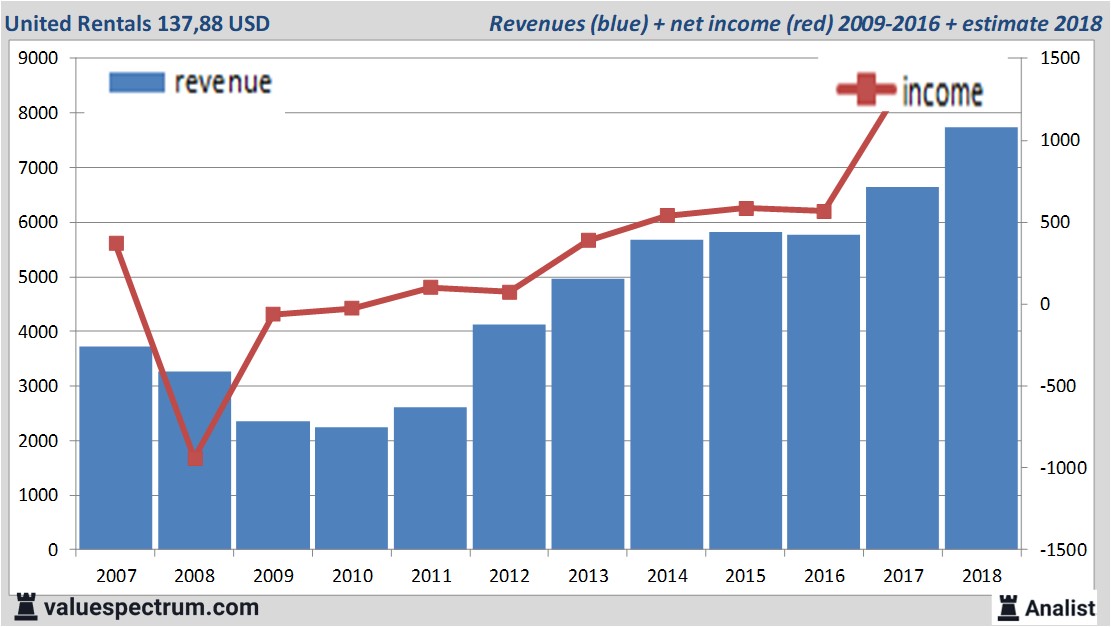Click the 2013 income data point marker

[x=588, y=240]
